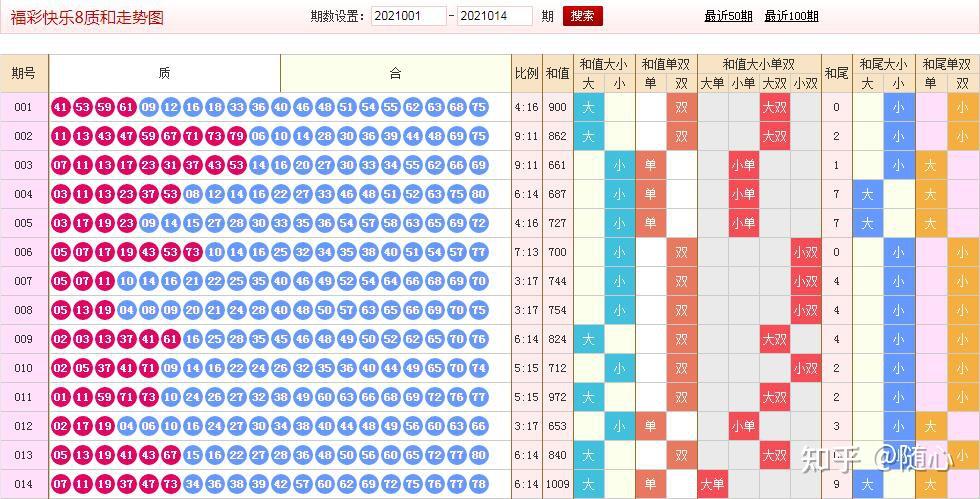
Task: Click the 大双 cell in row 009
Action: click(775, 339)
